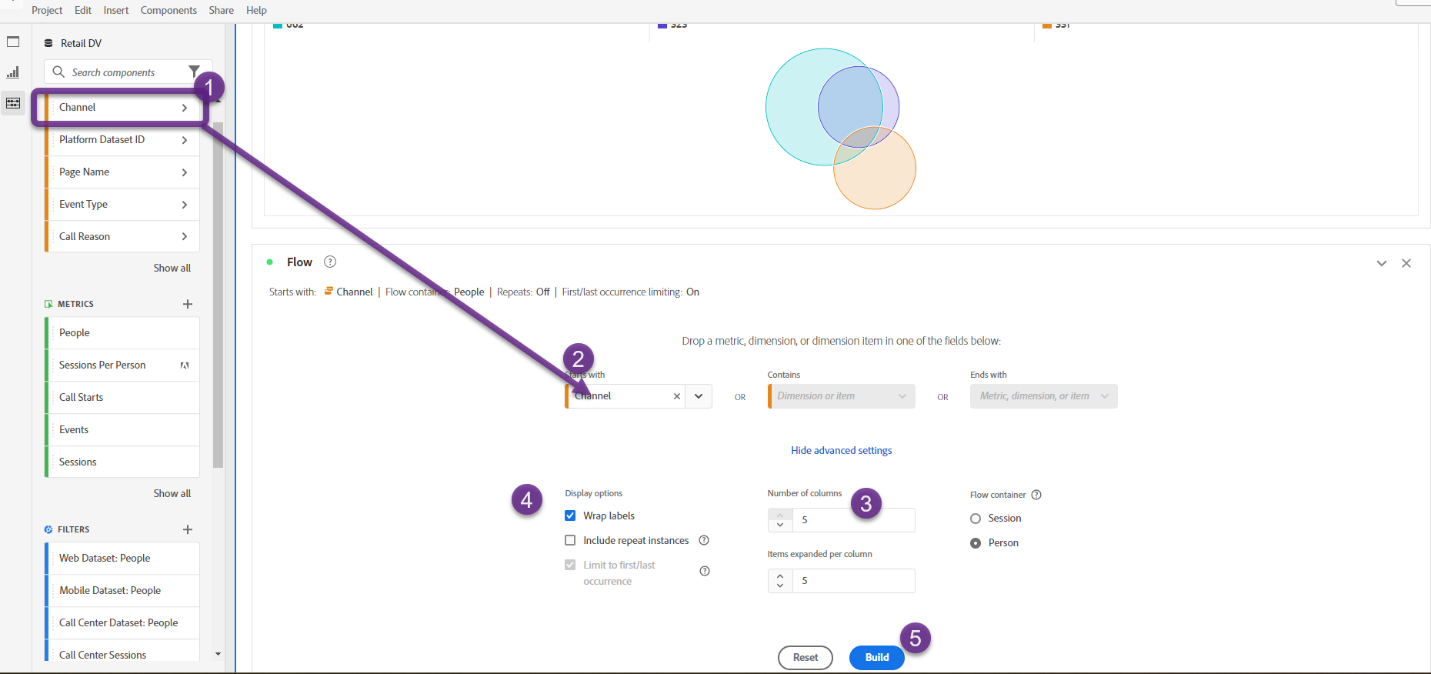Open help for Include repeat instances
The image size is (1431, 674).
(x=704, y=540)
